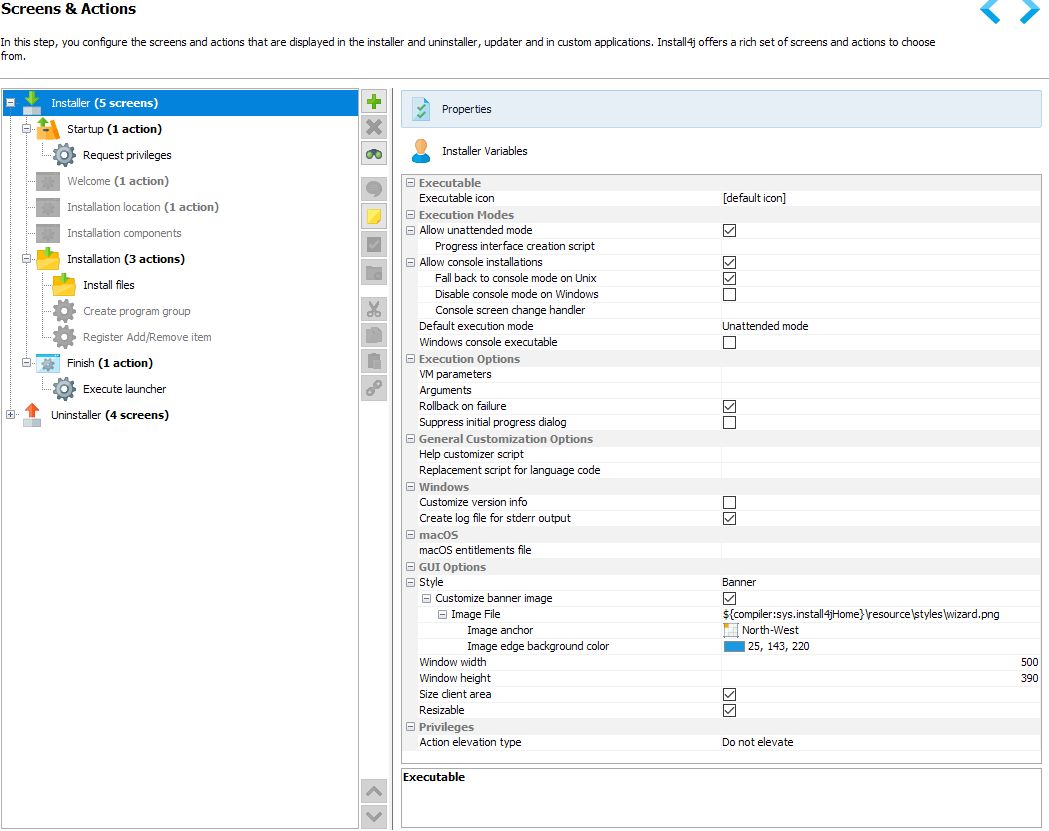Screen dimensions: 1049x831
Task: Click the yellow sticky note icon
Action: [x=374, y=216]
